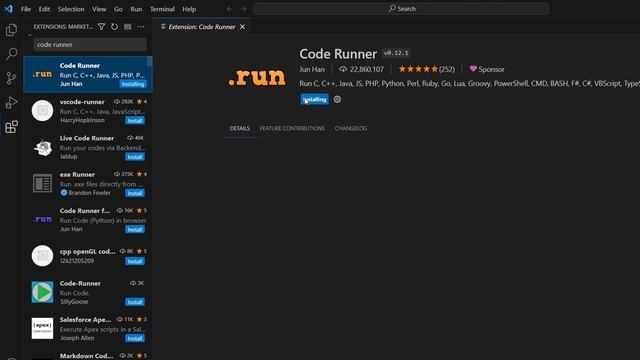The height and width of the screenshot is (360, 640).
Task: Click the large .run extension logo
Action: (257, 77)
